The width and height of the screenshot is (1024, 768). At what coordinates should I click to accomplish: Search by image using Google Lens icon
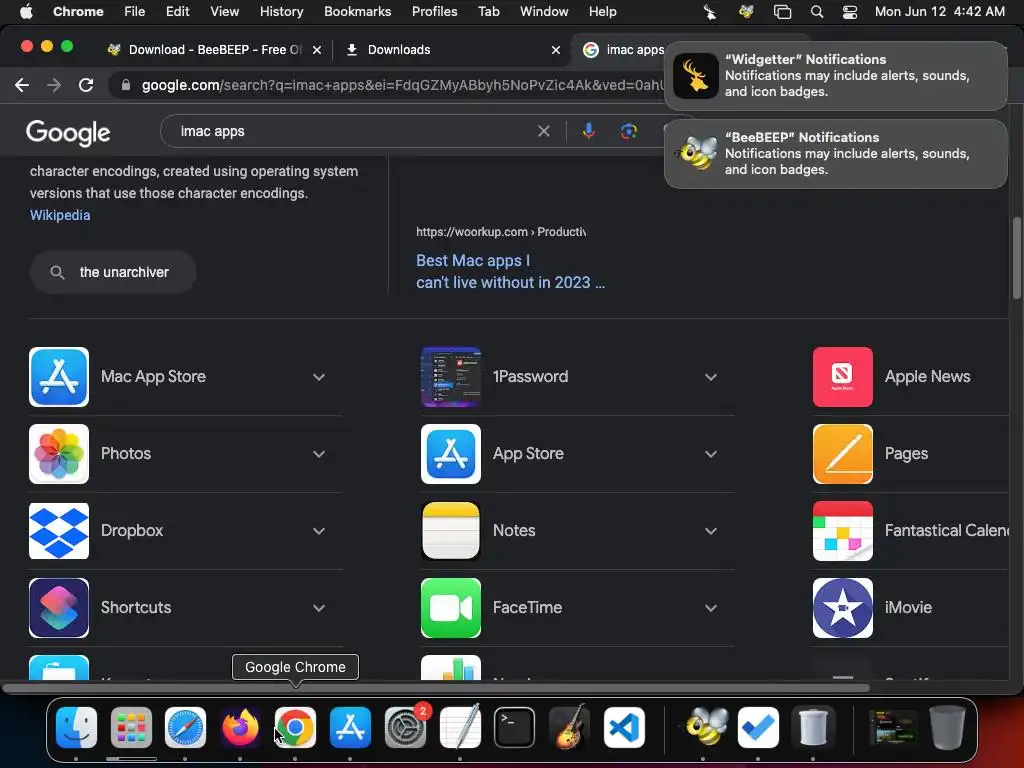point(628,131)
